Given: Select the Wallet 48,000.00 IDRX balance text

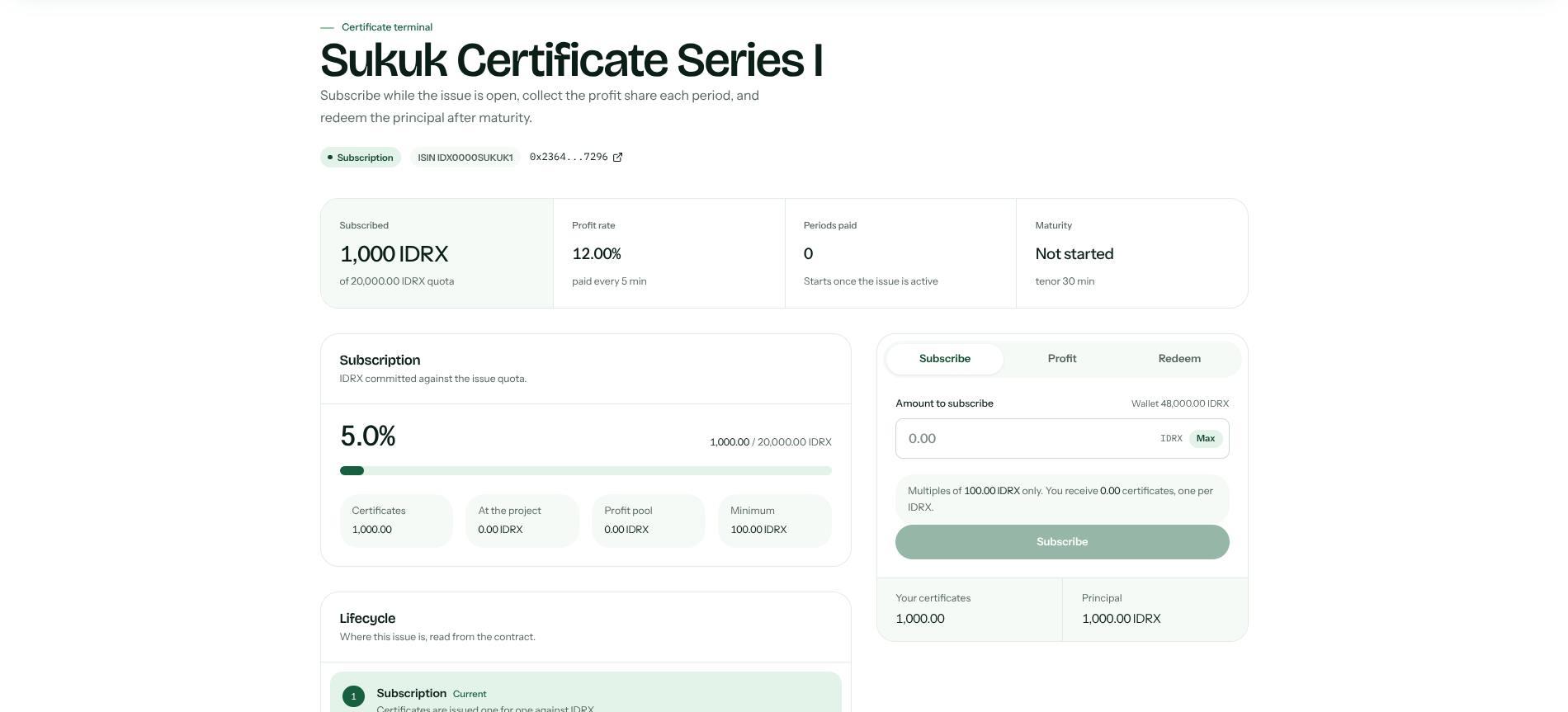Looking at the screenshot, I should (x=1180, y=403).
